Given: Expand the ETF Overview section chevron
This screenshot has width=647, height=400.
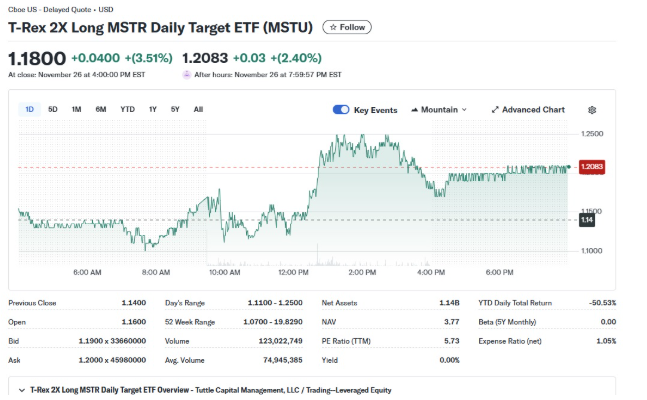Looking at the screenshot, I should point(21,390).
